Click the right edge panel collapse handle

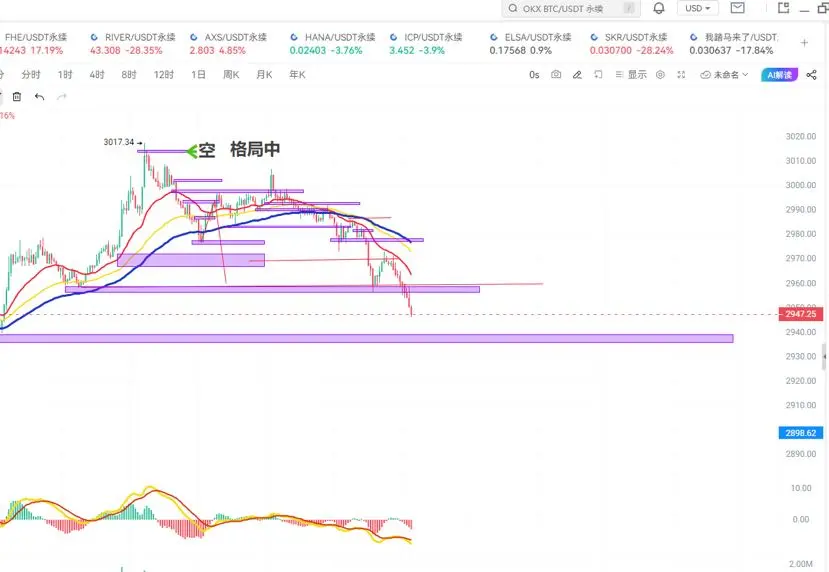(824, 357)
